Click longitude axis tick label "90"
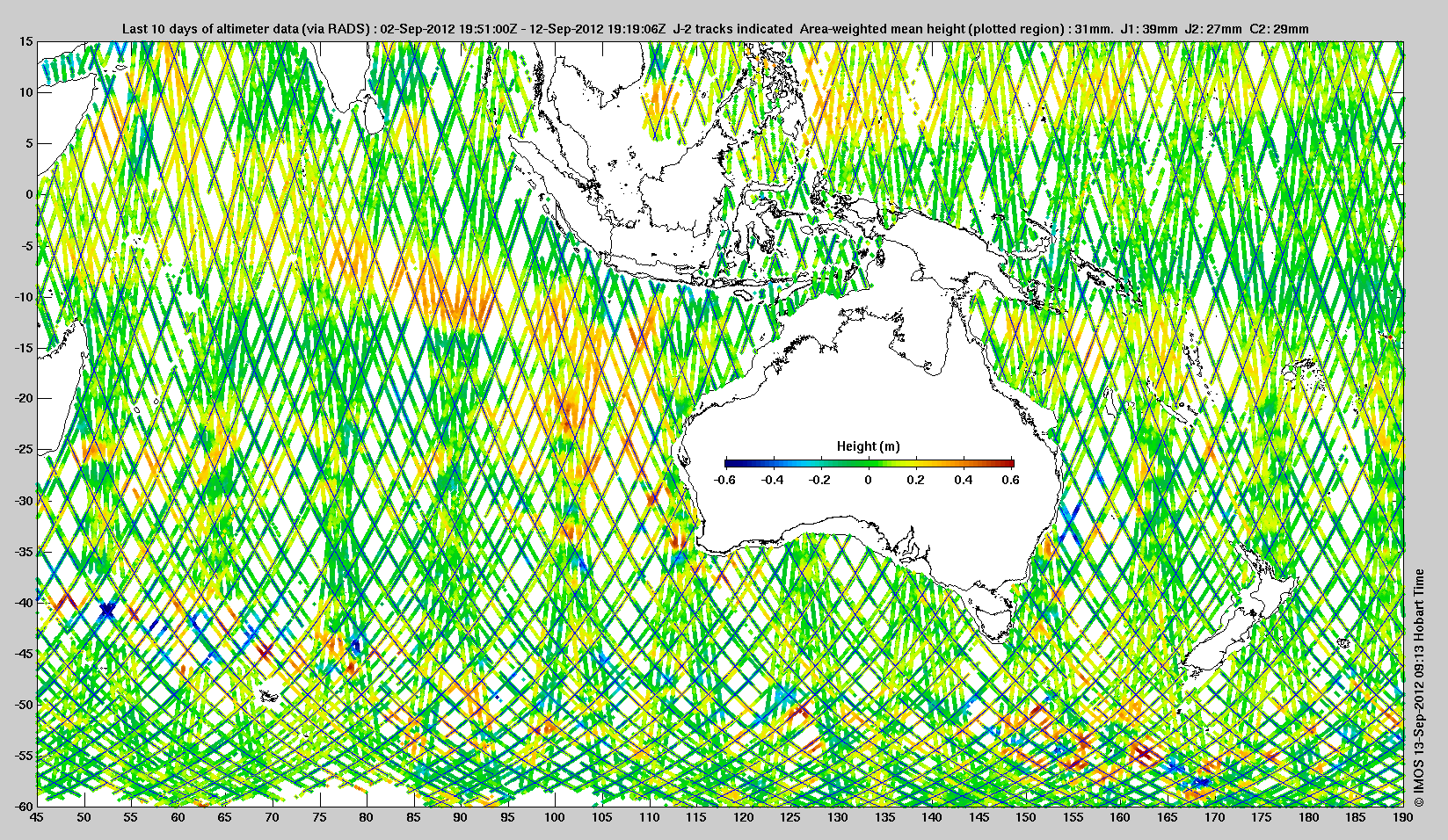 tap(461, 817)
